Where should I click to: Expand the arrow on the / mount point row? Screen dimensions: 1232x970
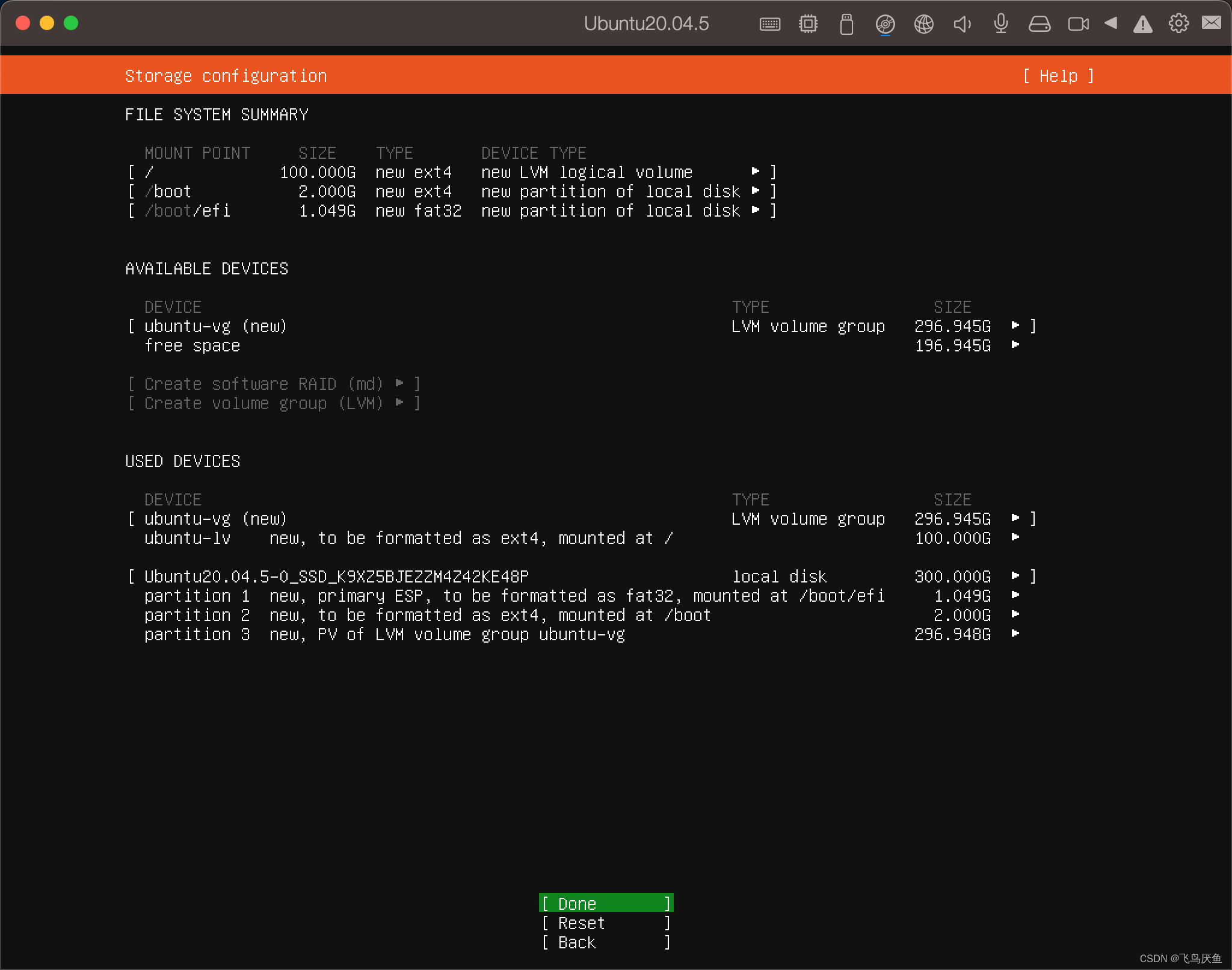[x=756, y=171]
